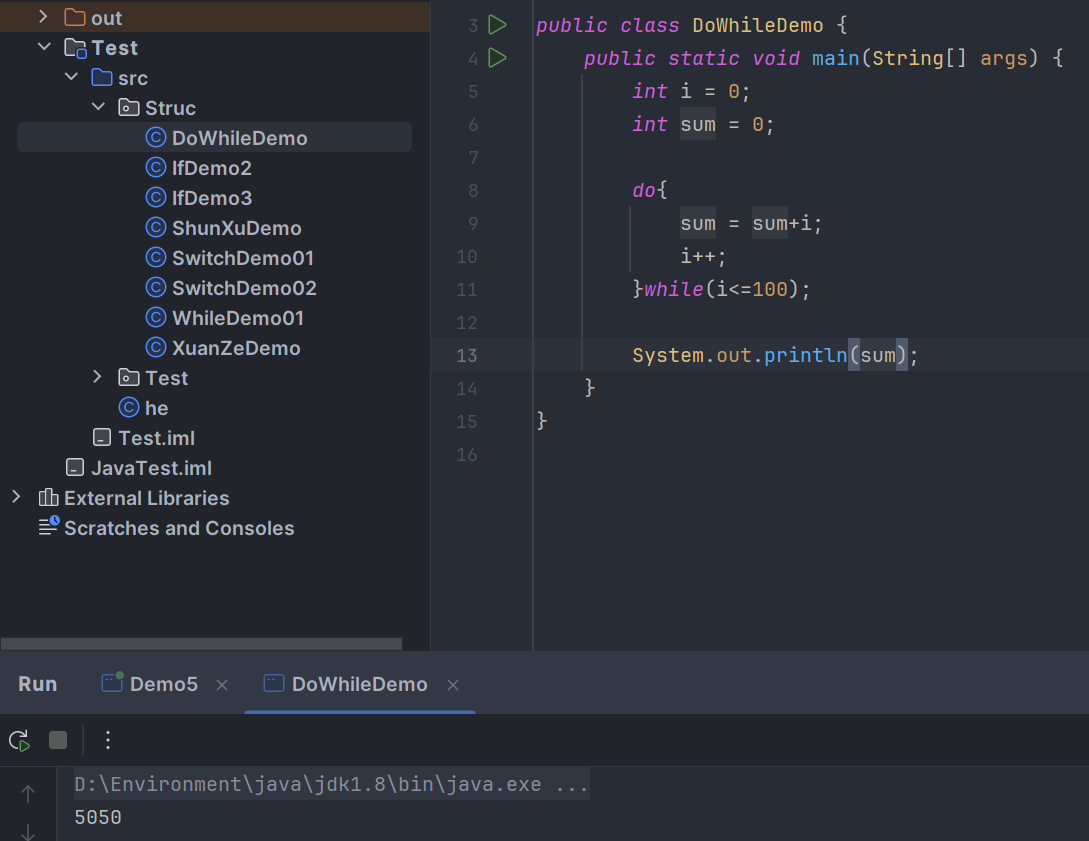Collapse the Test module node

(44, 47)
